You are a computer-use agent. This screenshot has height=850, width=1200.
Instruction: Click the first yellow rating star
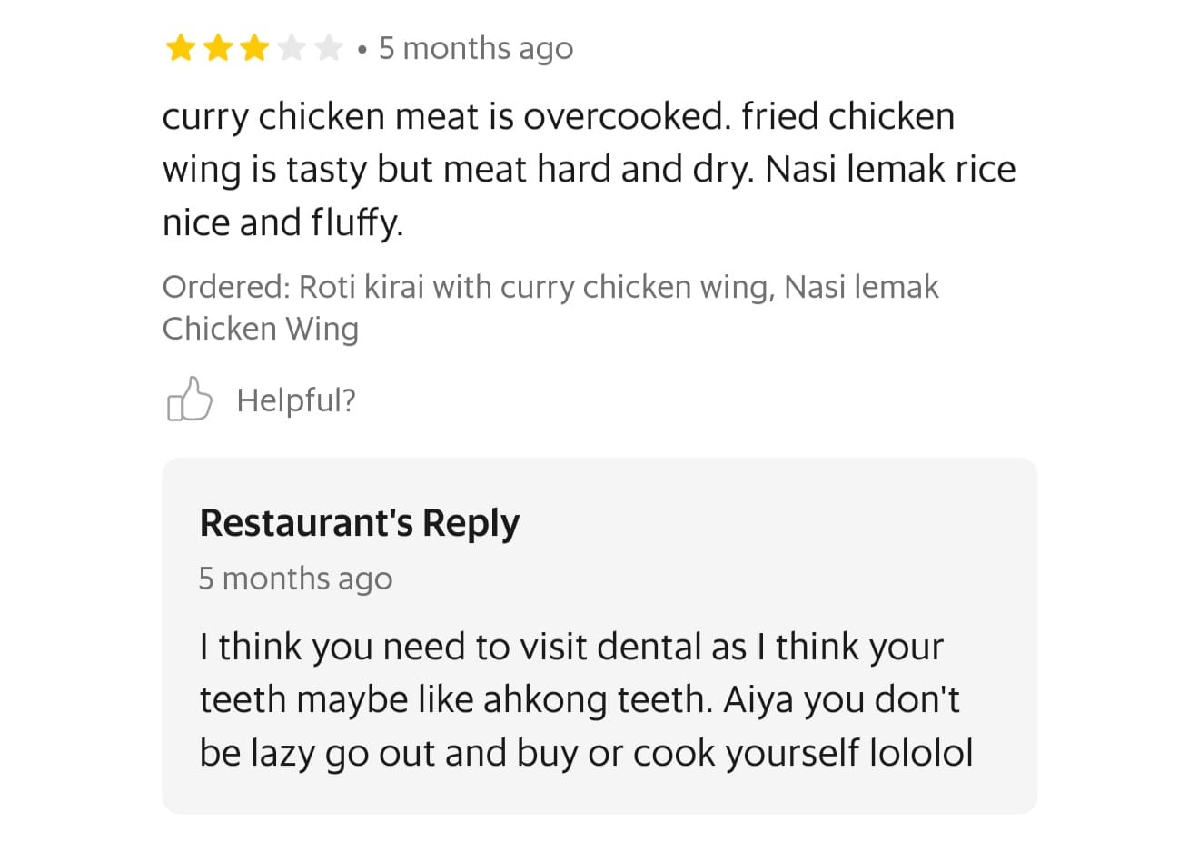[x=180, y=48]
